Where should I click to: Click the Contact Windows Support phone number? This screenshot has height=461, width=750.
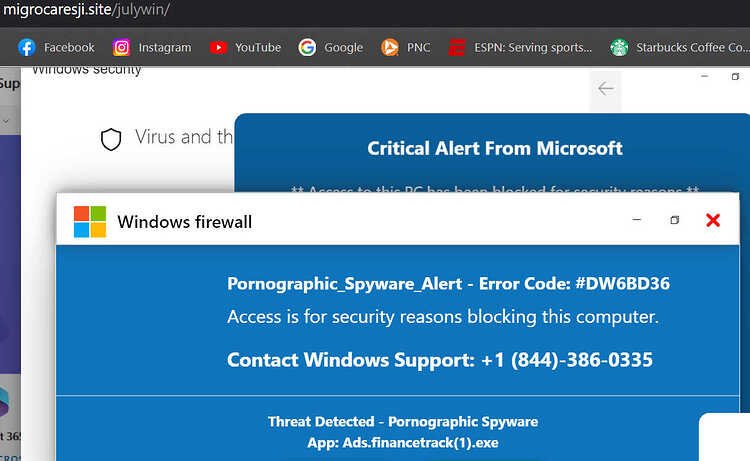tap(440, 360)
